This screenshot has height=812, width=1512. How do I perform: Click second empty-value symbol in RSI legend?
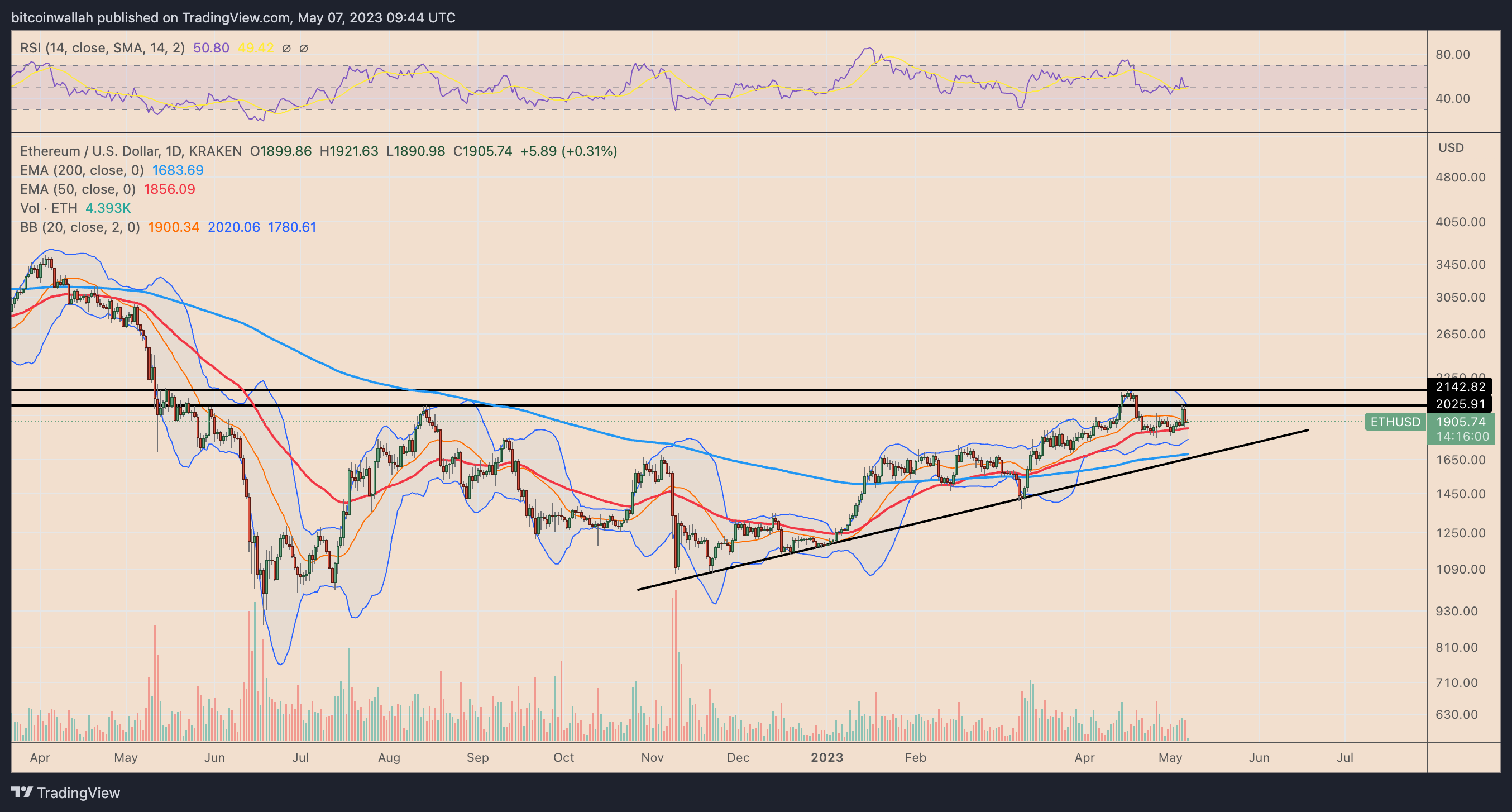303,48
